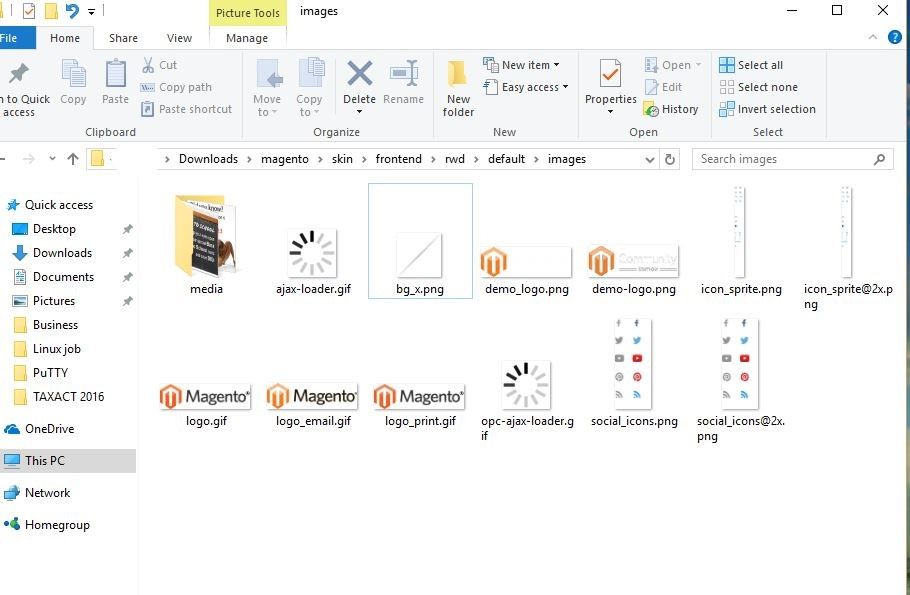Click the magento breadcrumb segment
Viewport: 910px width, 595px height.
pyautogui.click(x=285, y=159)
